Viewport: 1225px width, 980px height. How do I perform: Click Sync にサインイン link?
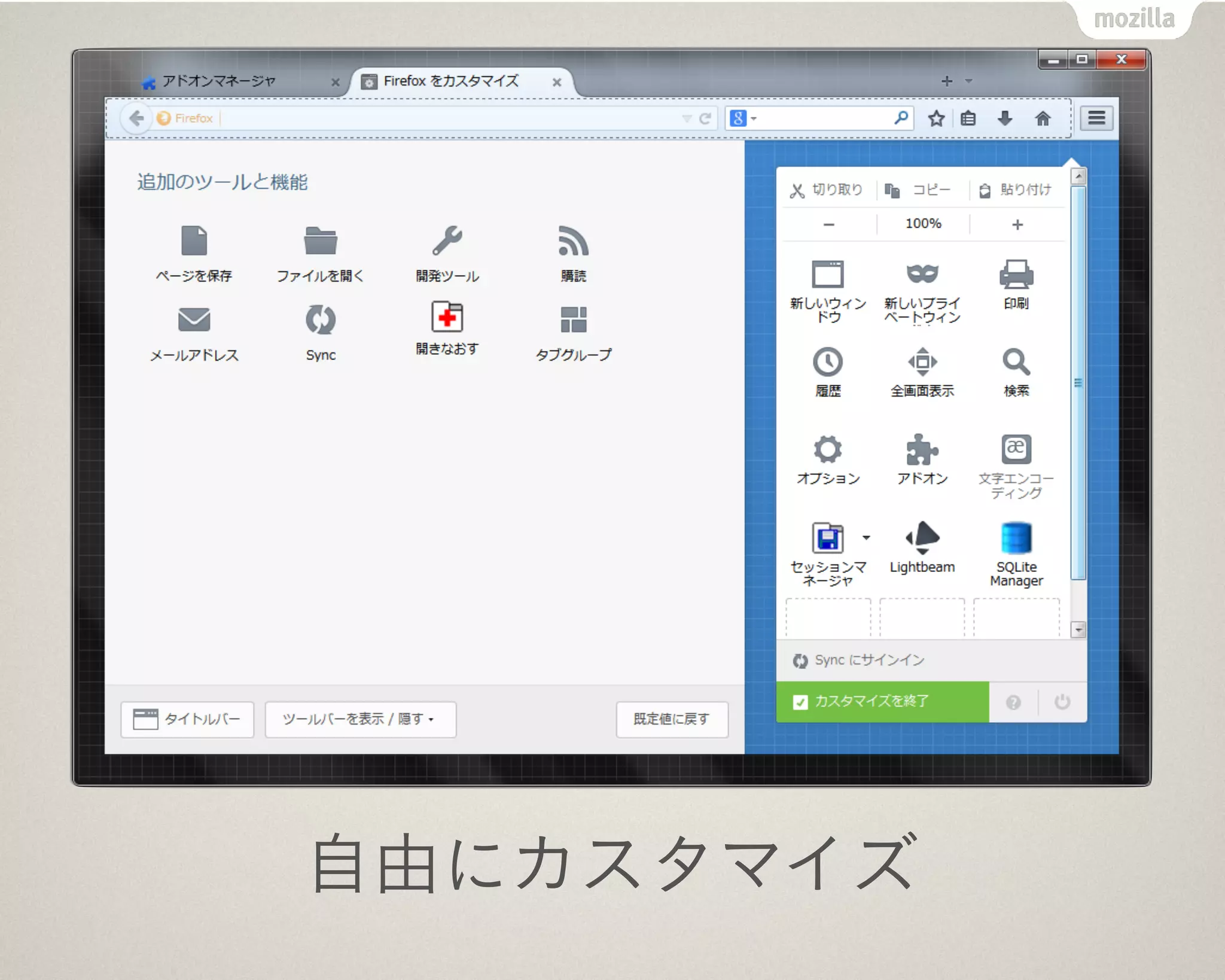pyautogui.click(x=869, y=660)
